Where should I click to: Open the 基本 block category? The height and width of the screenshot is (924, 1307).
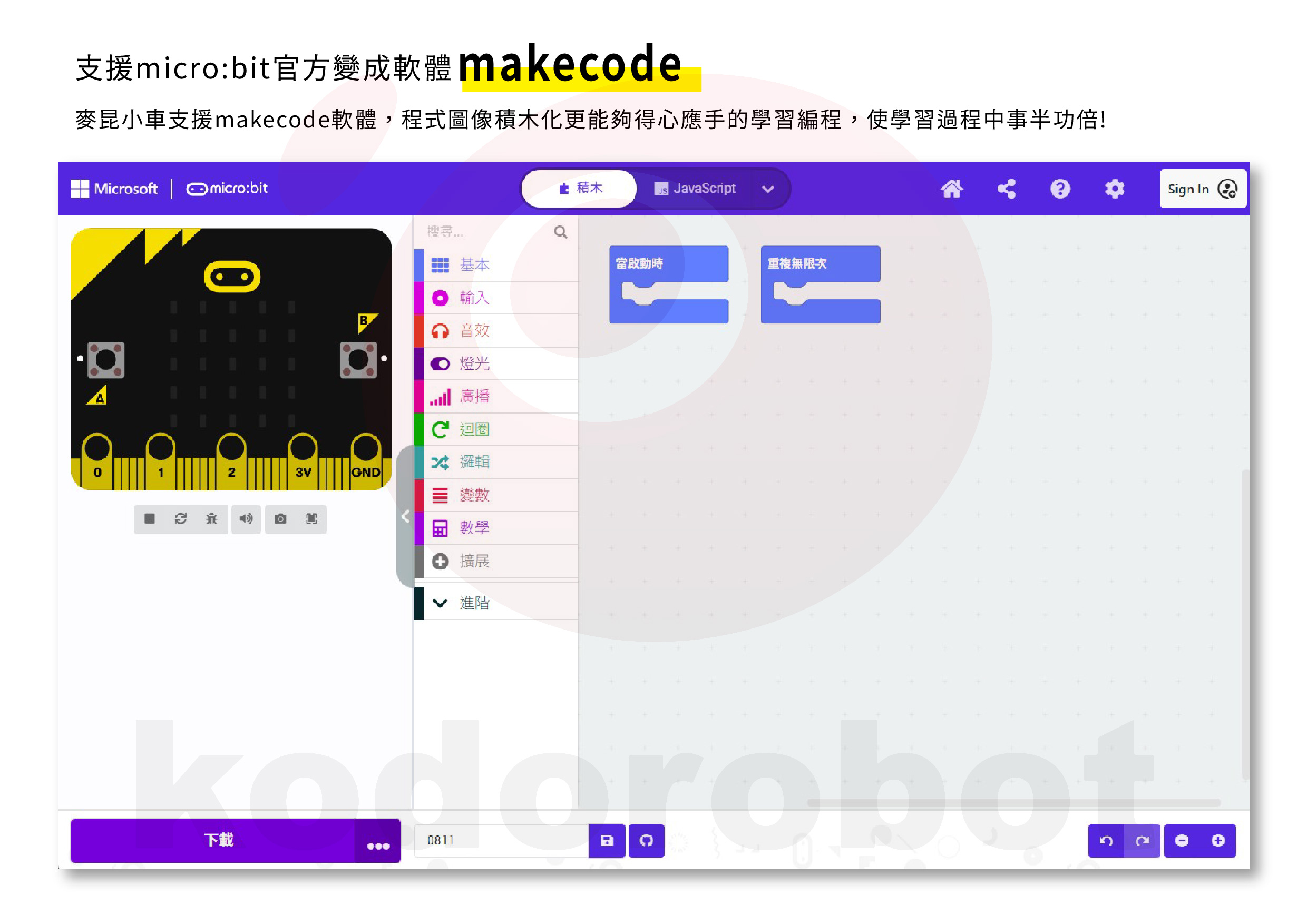496,264
